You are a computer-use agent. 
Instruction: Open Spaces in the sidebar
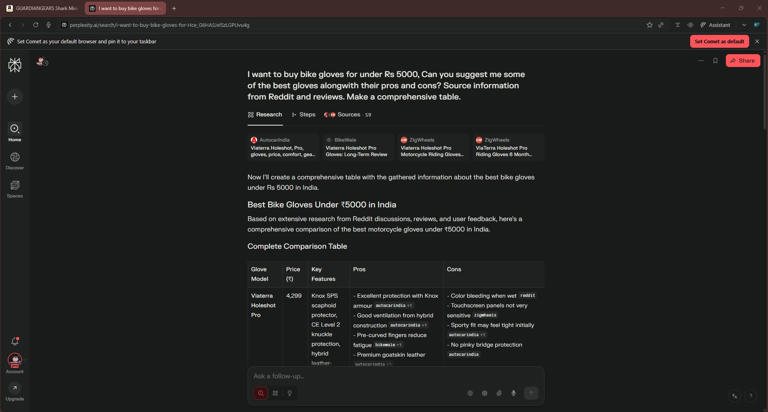14,186
